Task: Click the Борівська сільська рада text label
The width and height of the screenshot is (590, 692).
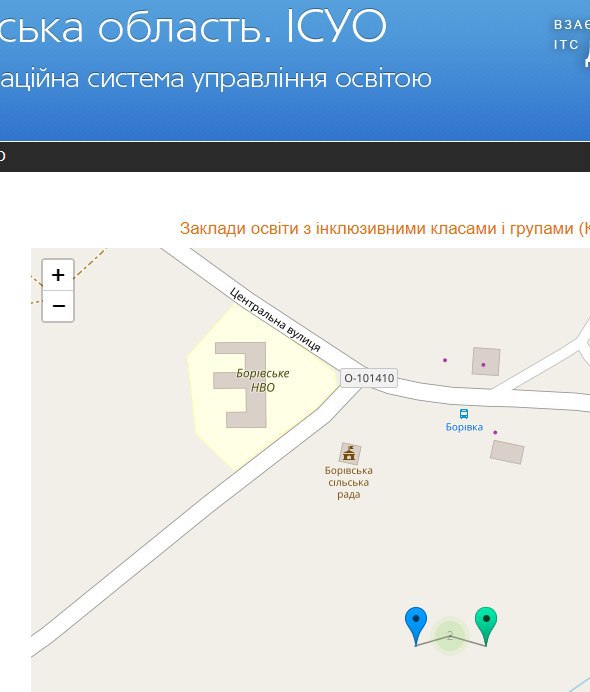Action: click(349, 482)
